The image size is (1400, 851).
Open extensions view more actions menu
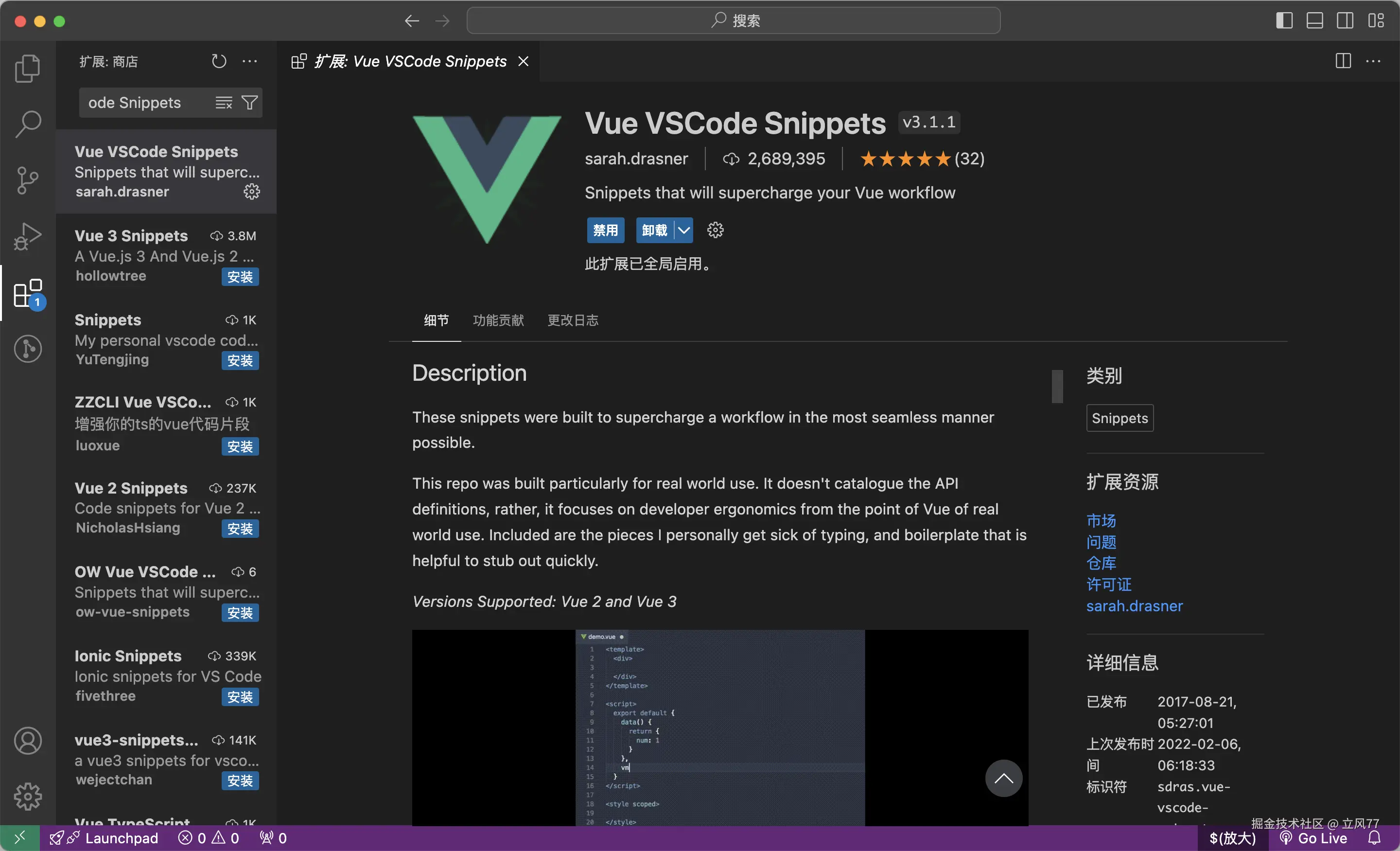click(x=250, y=61)
